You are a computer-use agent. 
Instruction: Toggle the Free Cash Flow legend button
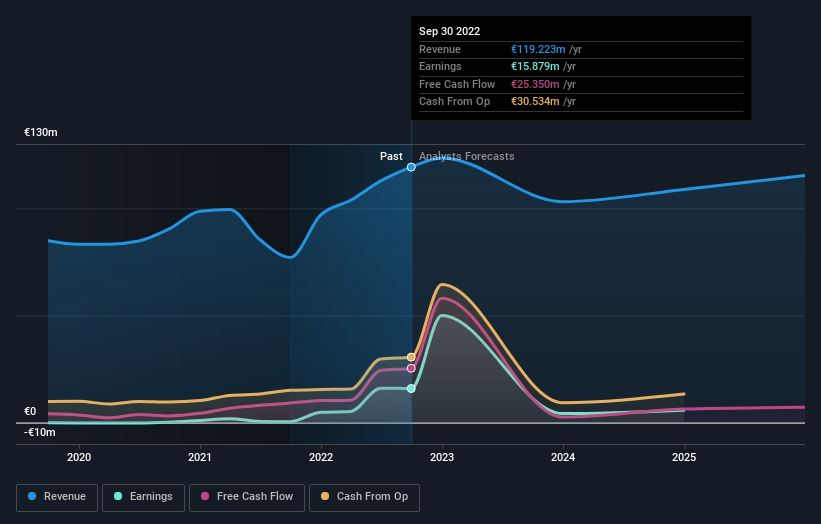[247, 497]
